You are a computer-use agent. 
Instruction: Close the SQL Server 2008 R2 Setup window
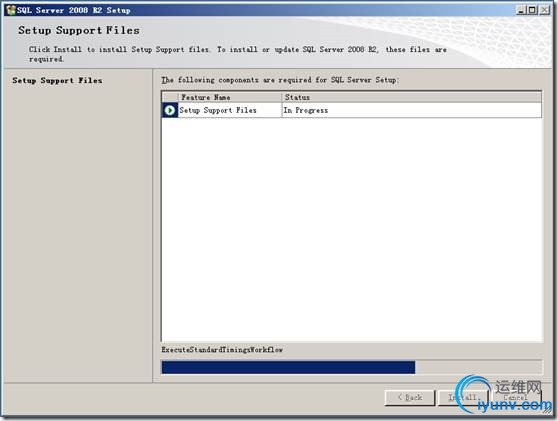(544, 10)
